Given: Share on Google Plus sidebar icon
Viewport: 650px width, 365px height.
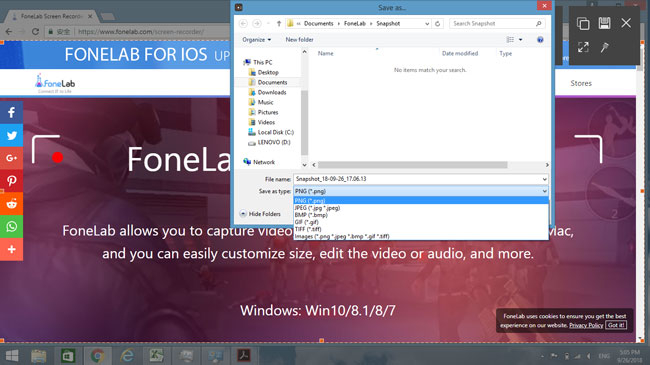Looking at the screenshot, I should [12, 158].
